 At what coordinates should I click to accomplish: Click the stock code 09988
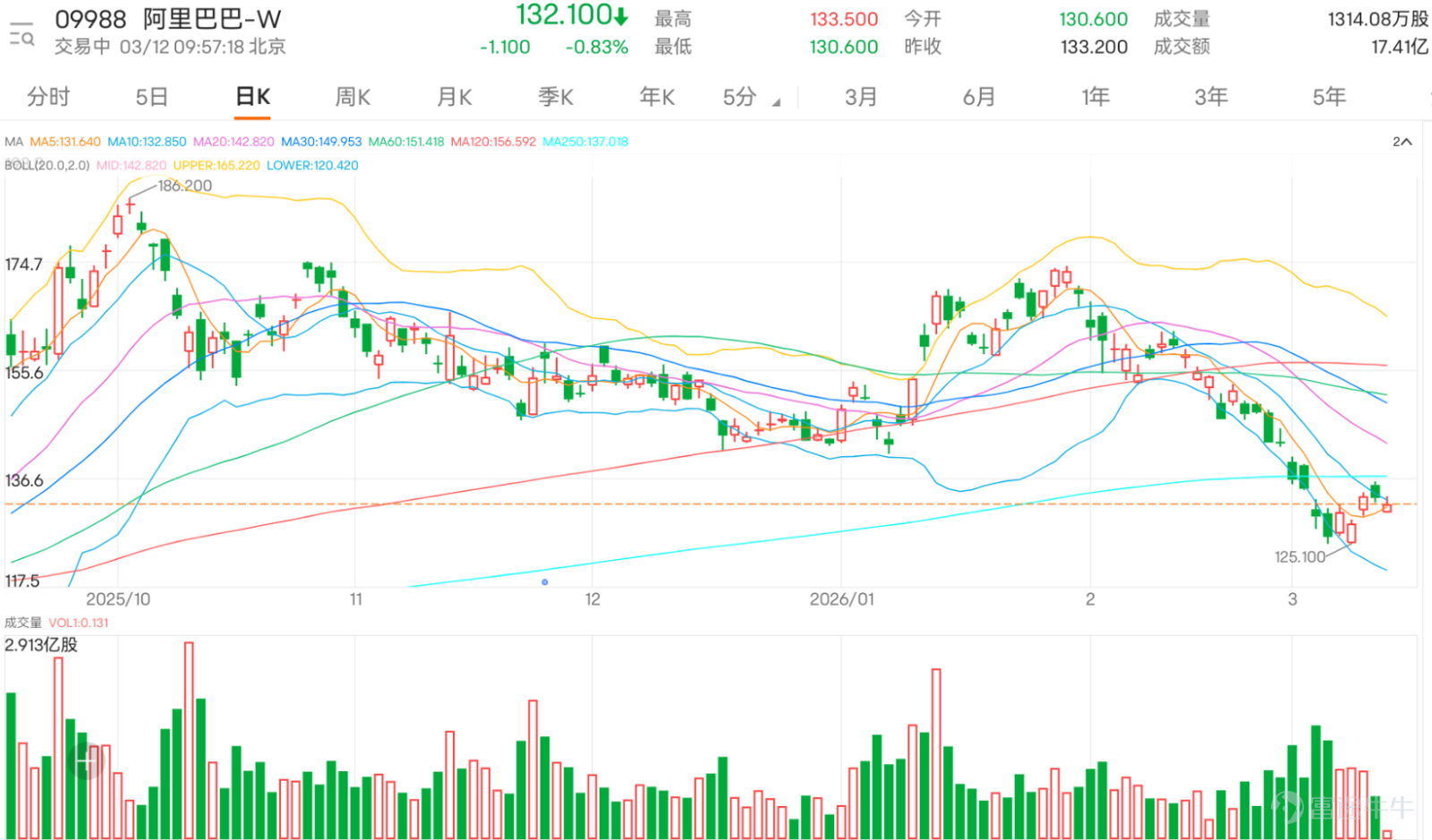click(90, 19)
